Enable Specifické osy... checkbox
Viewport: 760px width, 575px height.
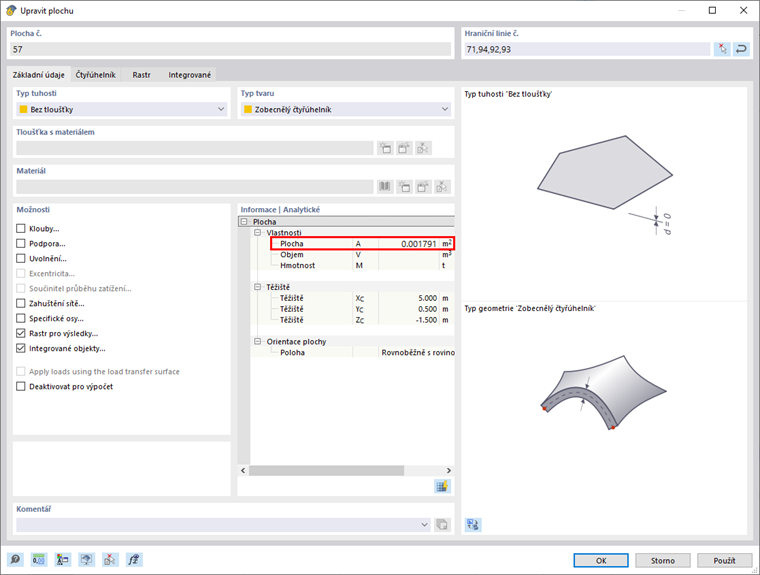point(21,319)
